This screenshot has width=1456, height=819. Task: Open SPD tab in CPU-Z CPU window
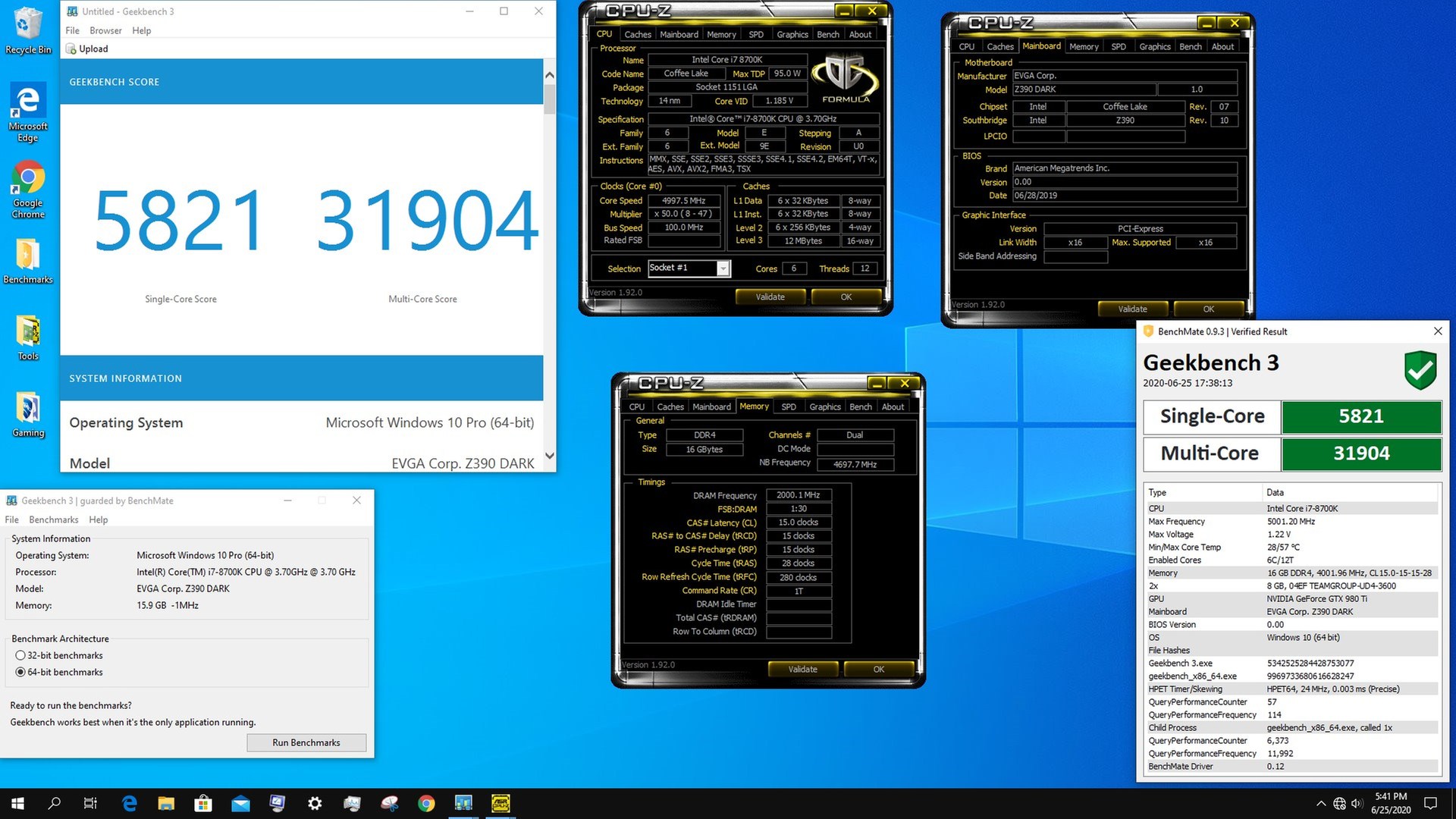click(x=755, y=34)
